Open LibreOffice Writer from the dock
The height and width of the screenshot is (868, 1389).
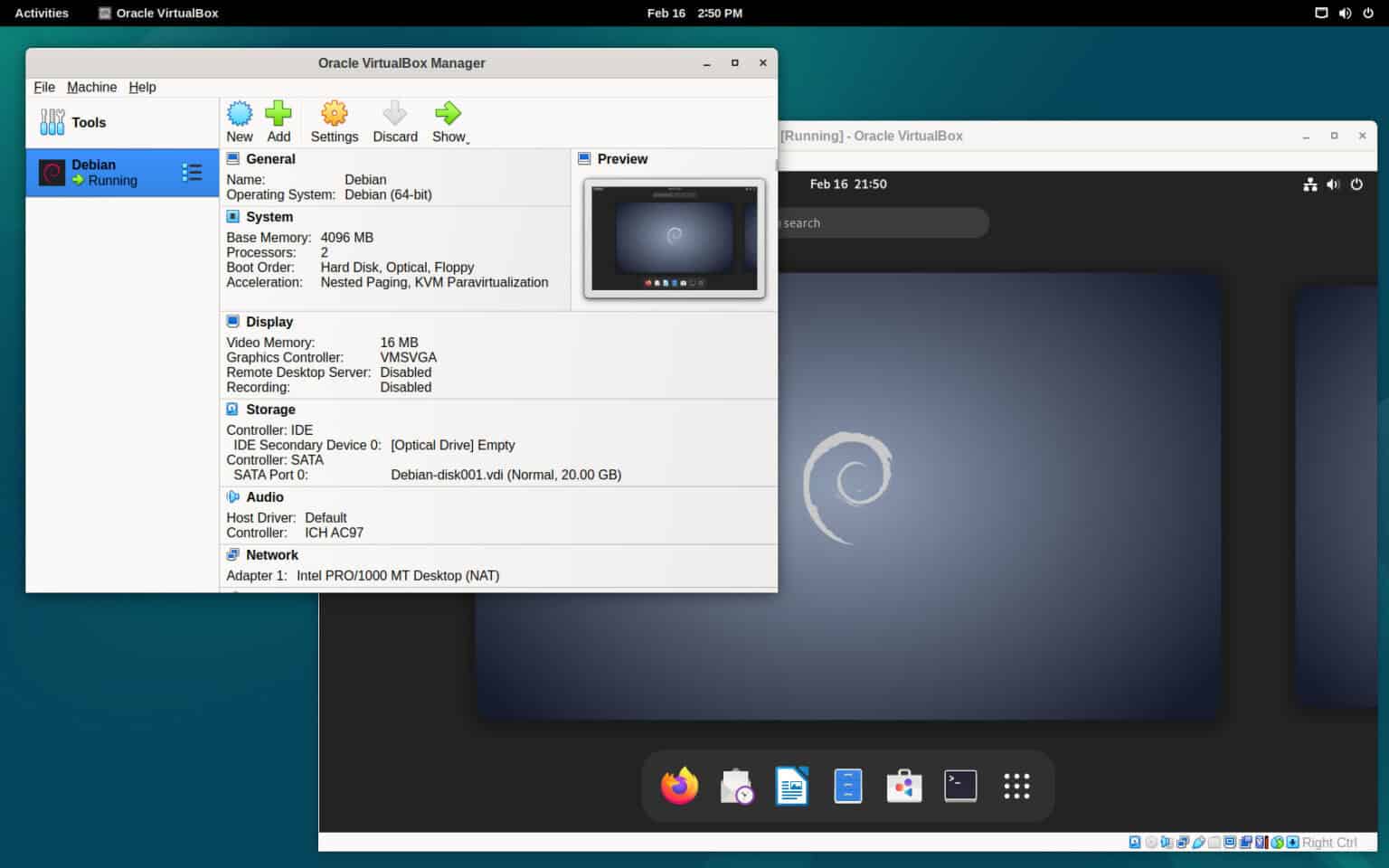(x=791, y=785)
